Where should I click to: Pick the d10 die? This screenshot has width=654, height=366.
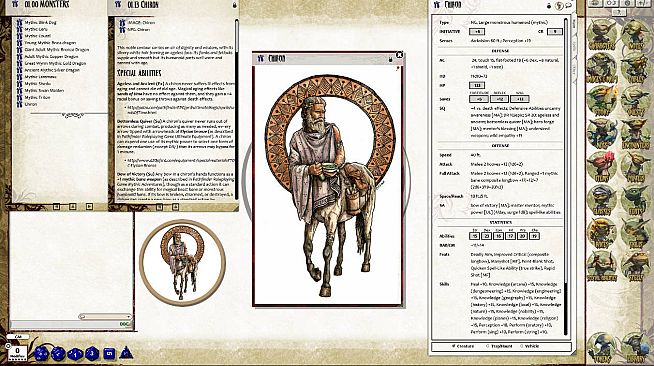75,354
